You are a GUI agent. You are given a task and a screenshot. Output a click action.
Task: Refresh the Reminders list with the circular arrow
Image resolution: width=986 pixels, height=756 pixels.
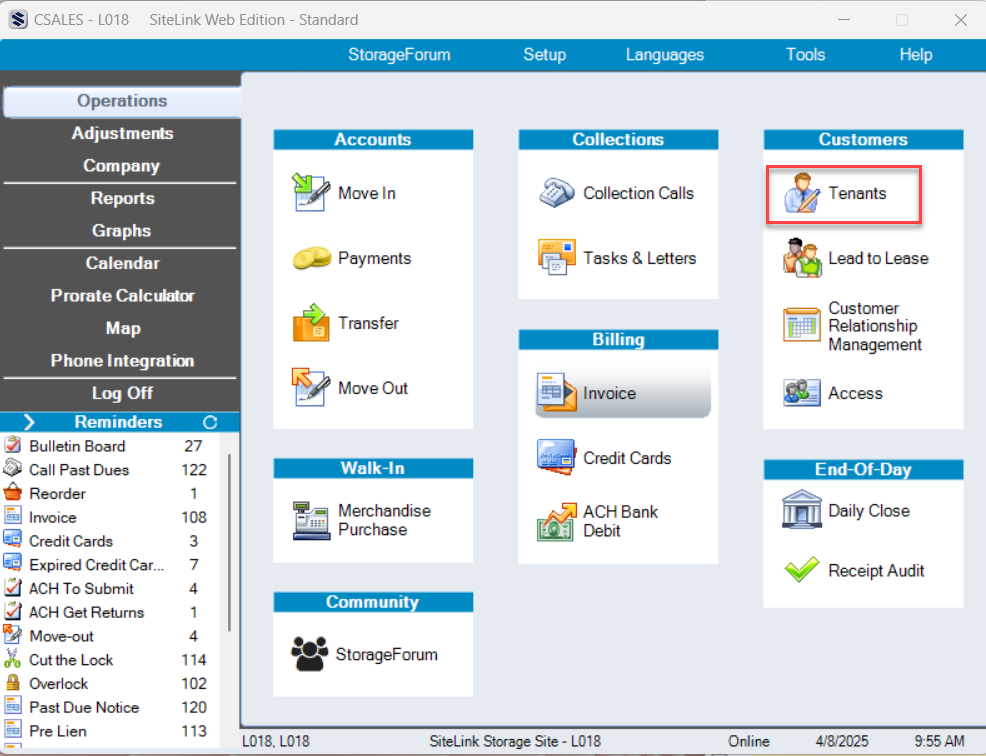pyautogui.click(x=210, y=422)
